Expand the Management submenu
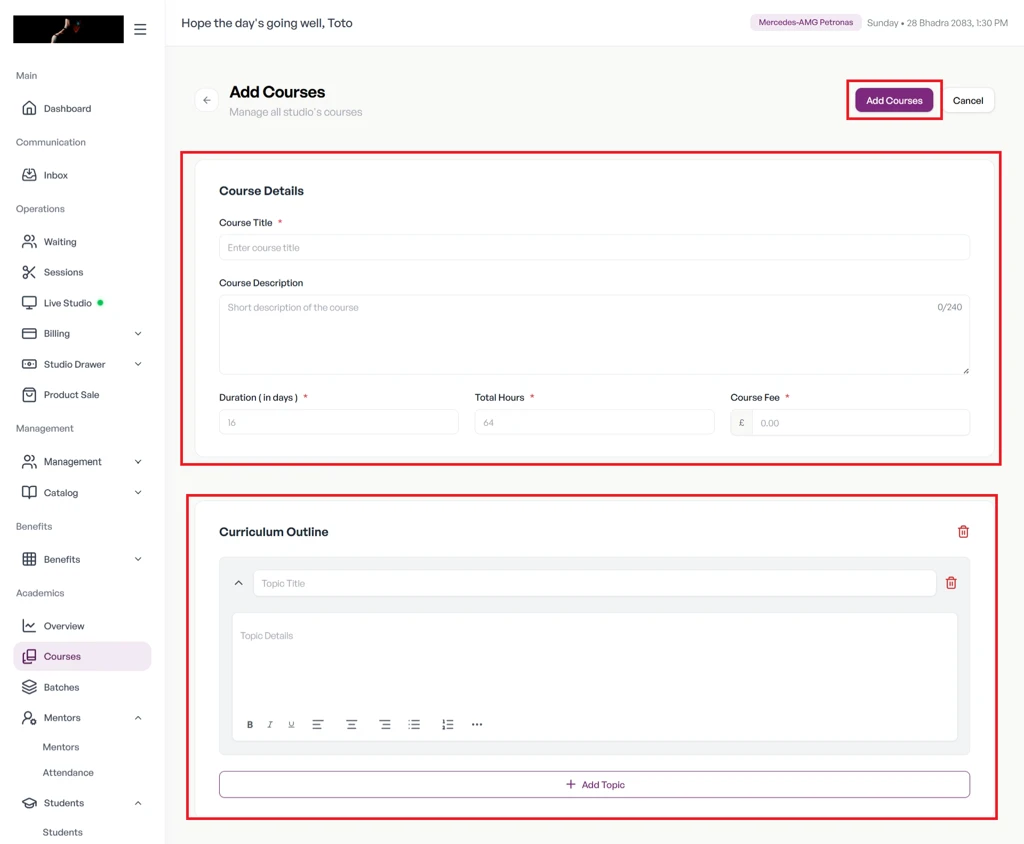 (138, 462)
